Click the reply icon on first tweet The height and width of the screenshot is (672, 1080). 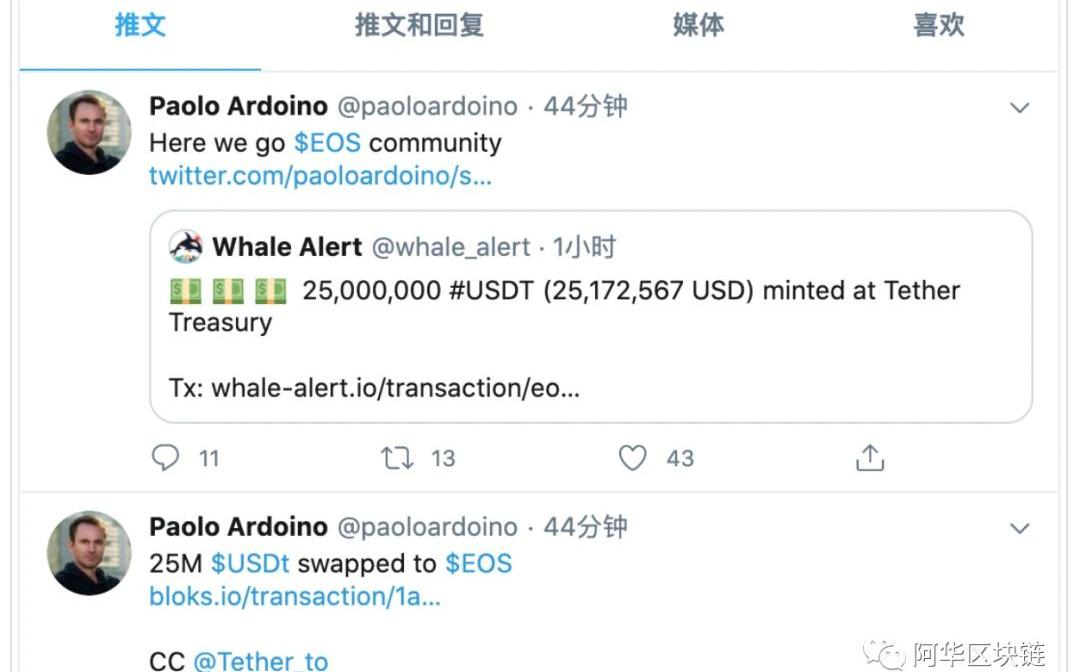165,457
